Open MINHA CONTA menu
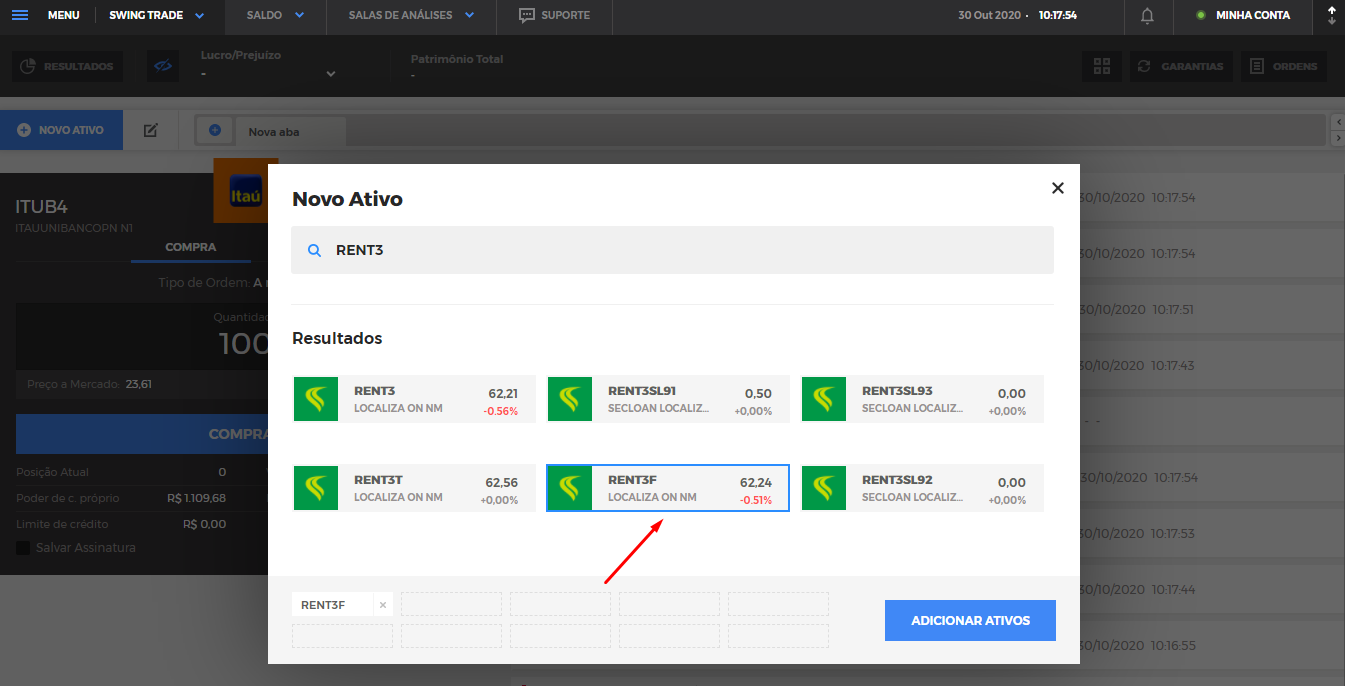 click(x=1243, y=15)
